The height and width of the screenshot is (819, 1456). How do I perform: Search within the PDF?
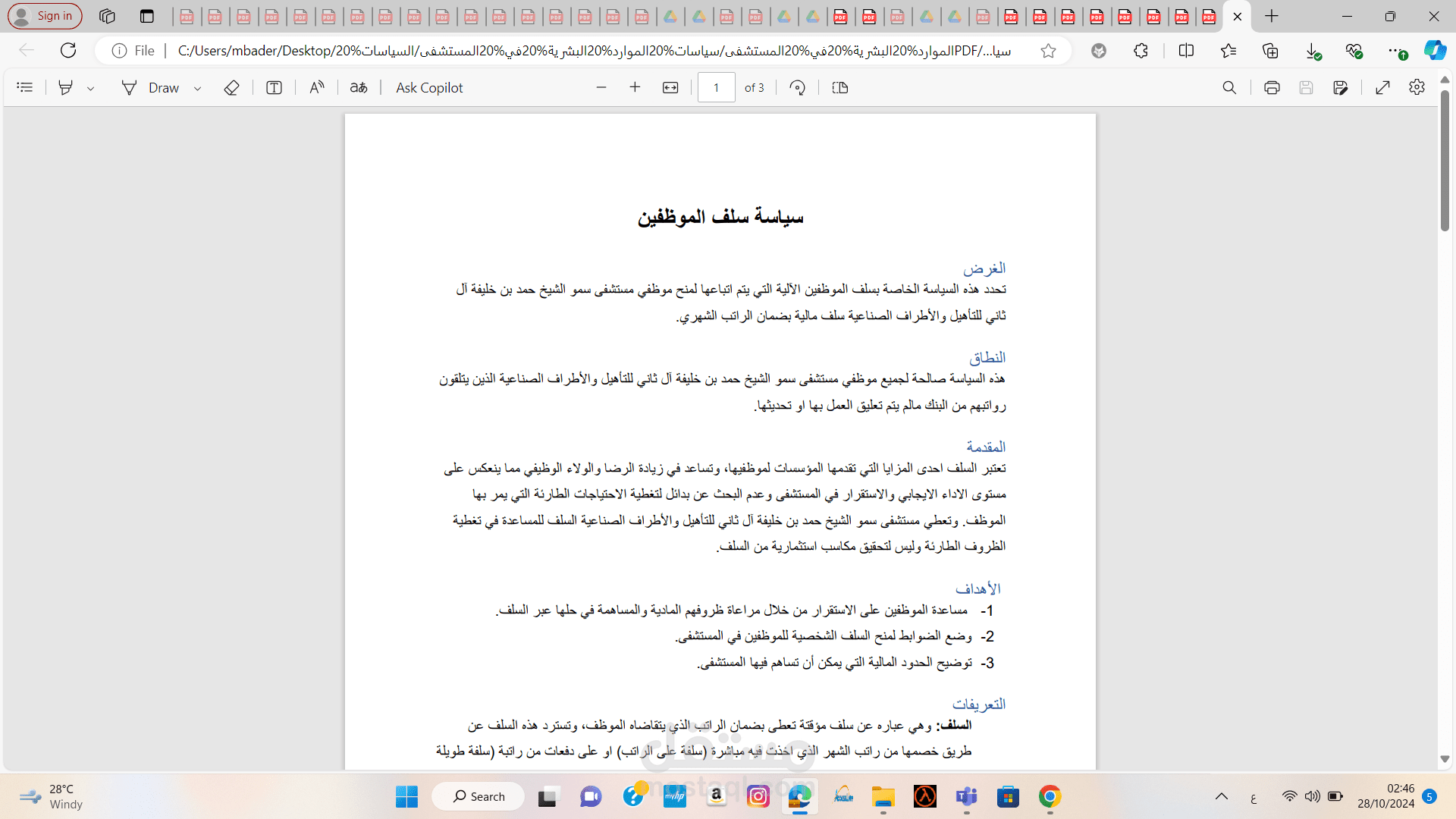[1229, 88]
